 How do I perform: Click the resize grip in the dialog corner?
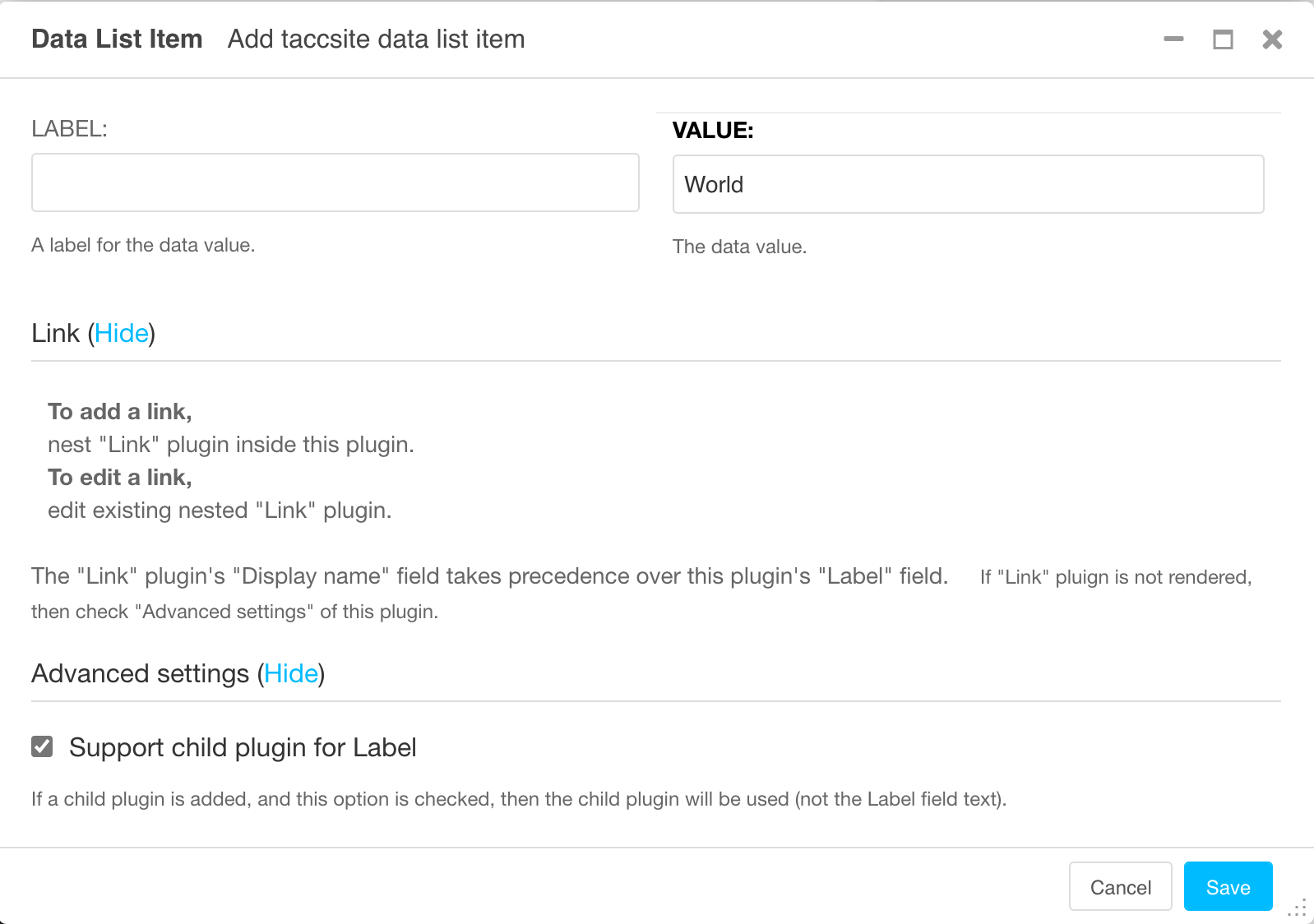tap(1298, 908)
